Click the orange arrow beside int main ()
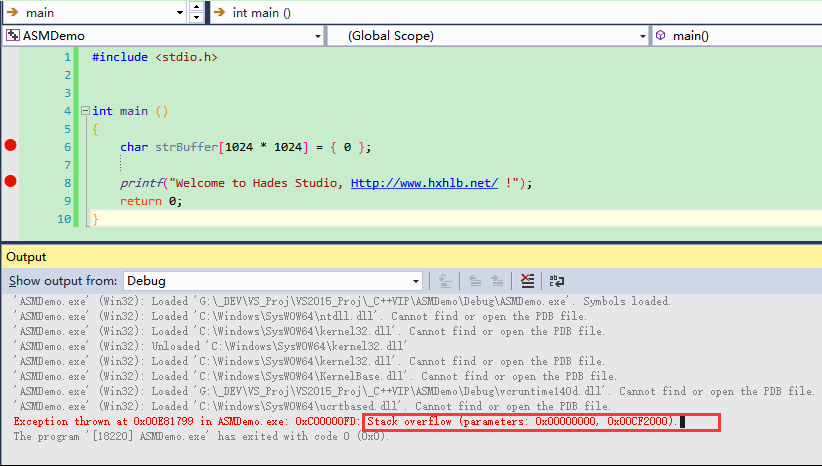The image size is (822, 466). click(219, 12)
